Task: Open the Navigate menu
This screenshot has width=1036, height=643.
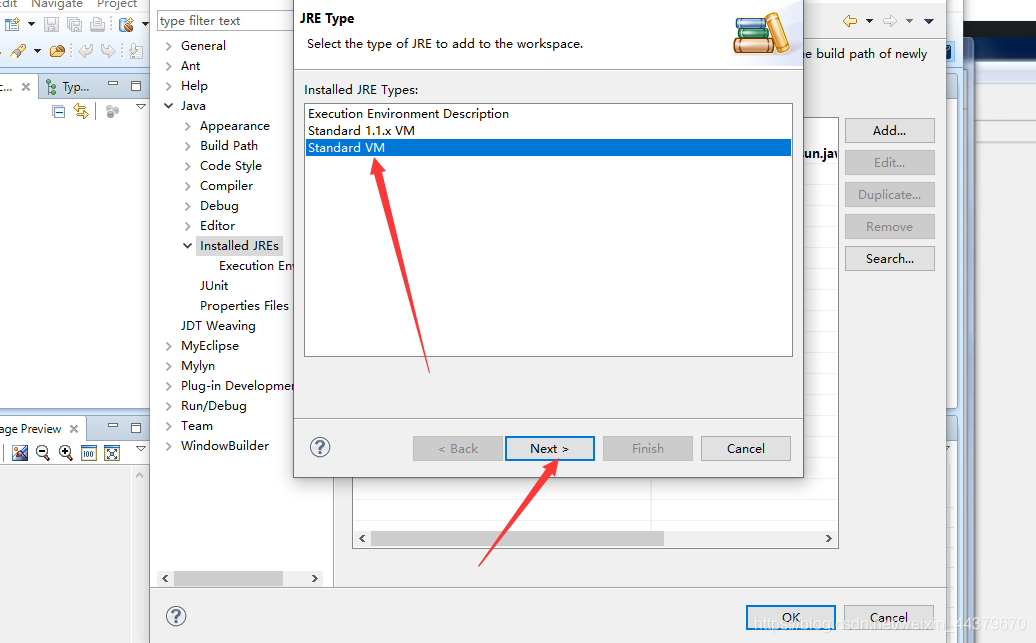Action: pos(57,4)
